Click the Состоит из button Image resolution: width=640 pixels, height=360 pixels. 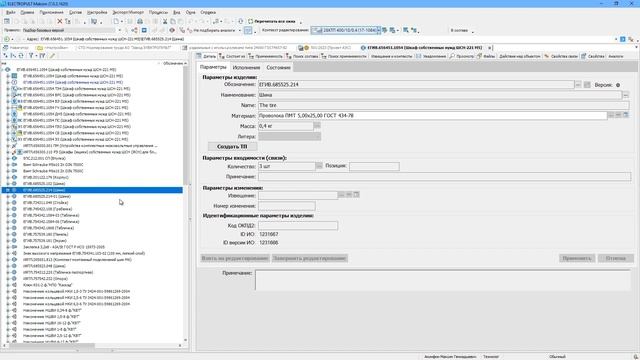pyautogui.click(x=232, y=56)
